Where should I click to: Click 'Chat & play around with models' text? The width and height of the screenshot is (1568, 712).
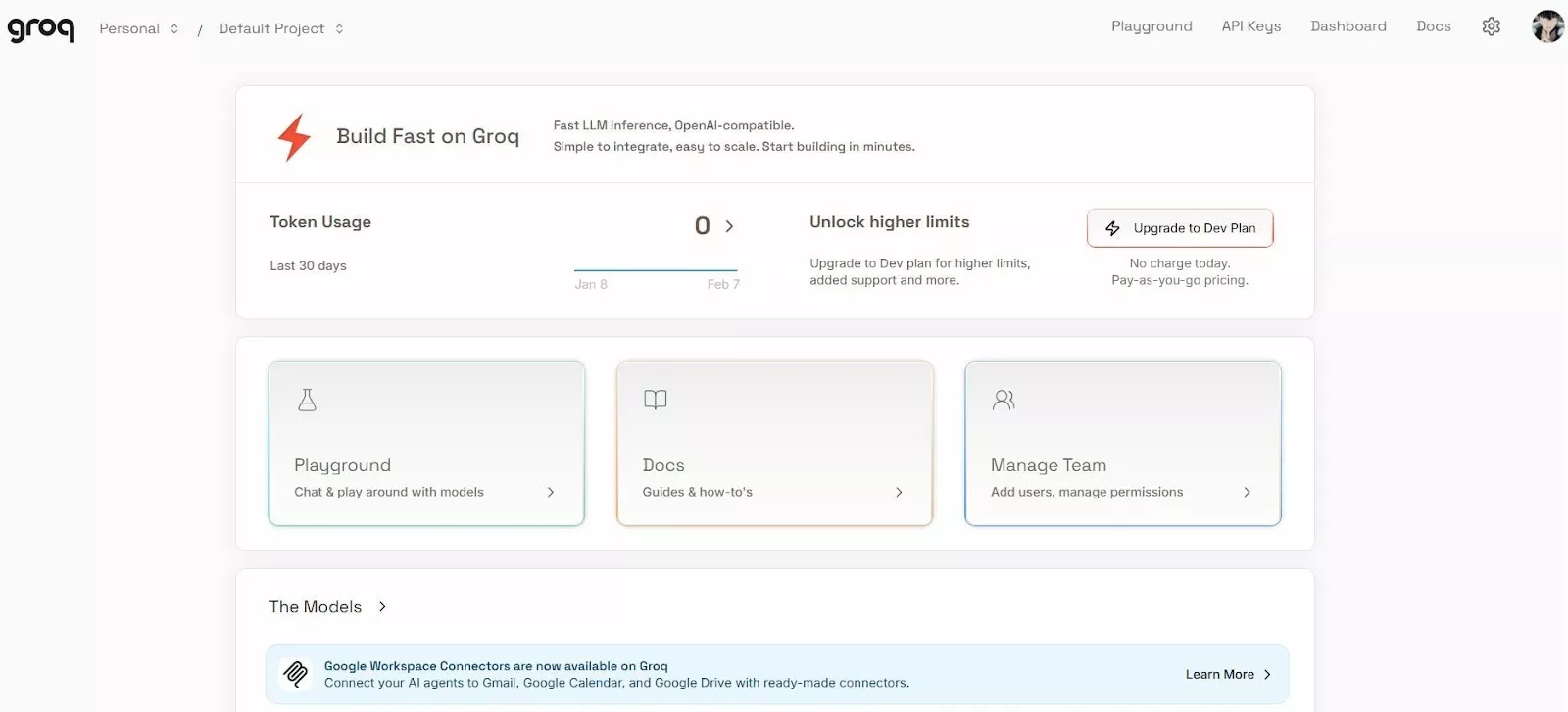coord(389,492)
